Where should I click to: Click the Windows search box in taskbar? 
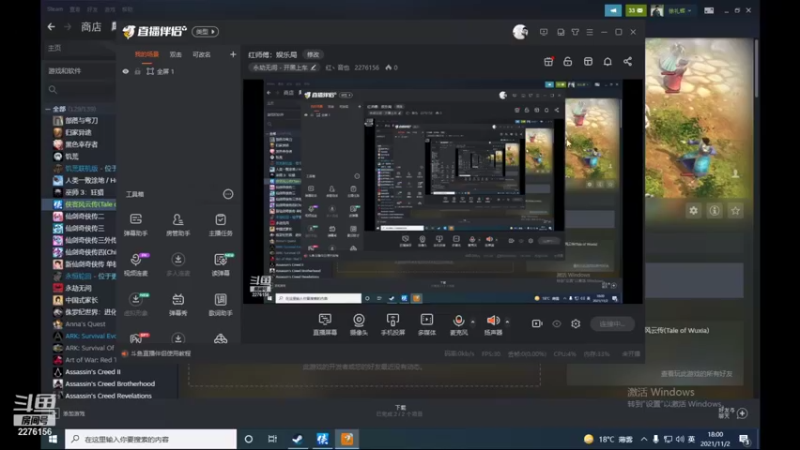click(151, 439)
